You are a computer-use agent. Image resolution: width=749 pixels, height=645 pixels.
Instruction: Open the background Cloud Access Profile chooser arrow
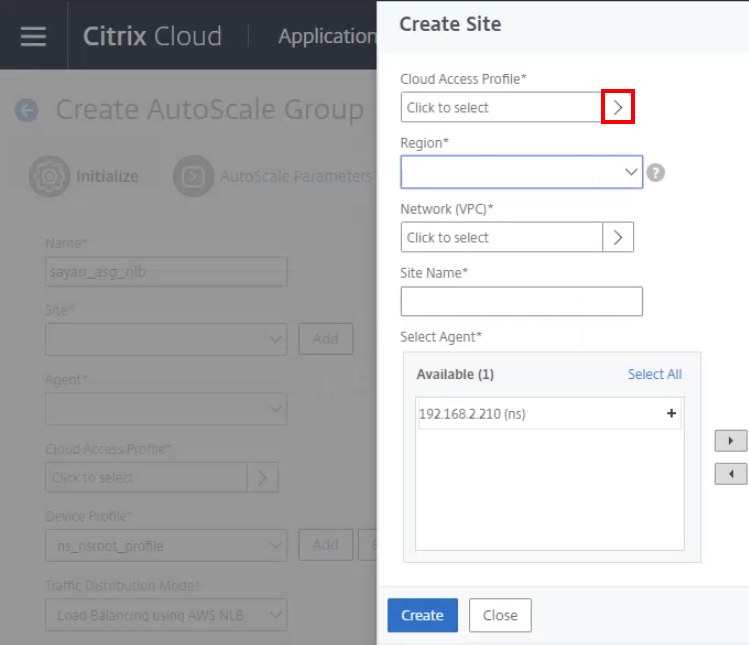click(x=263, y=477)
